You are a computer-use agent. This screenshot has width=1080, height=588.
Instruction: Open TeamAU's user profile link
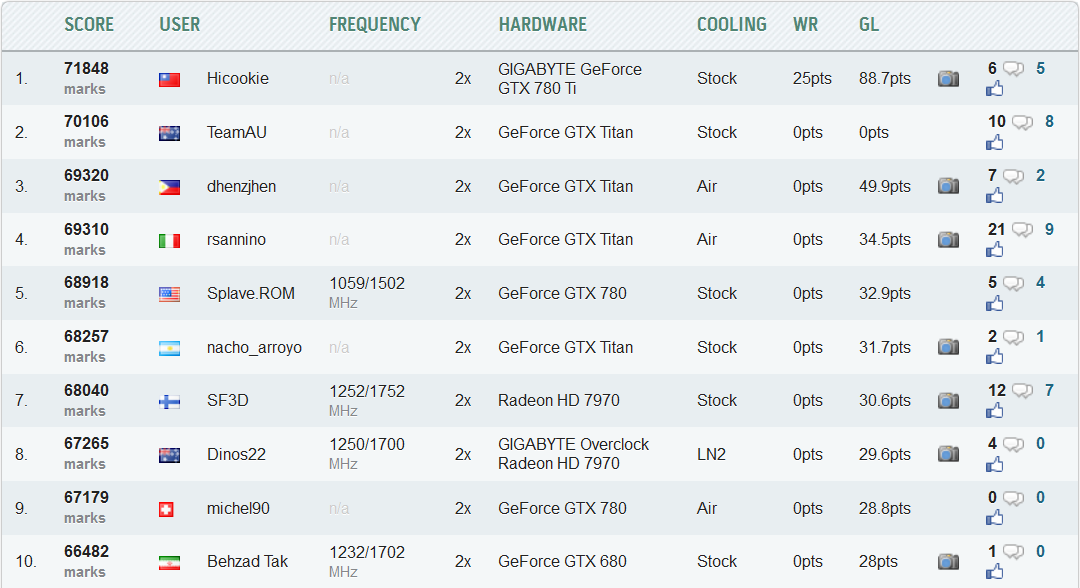coord(237,132)
